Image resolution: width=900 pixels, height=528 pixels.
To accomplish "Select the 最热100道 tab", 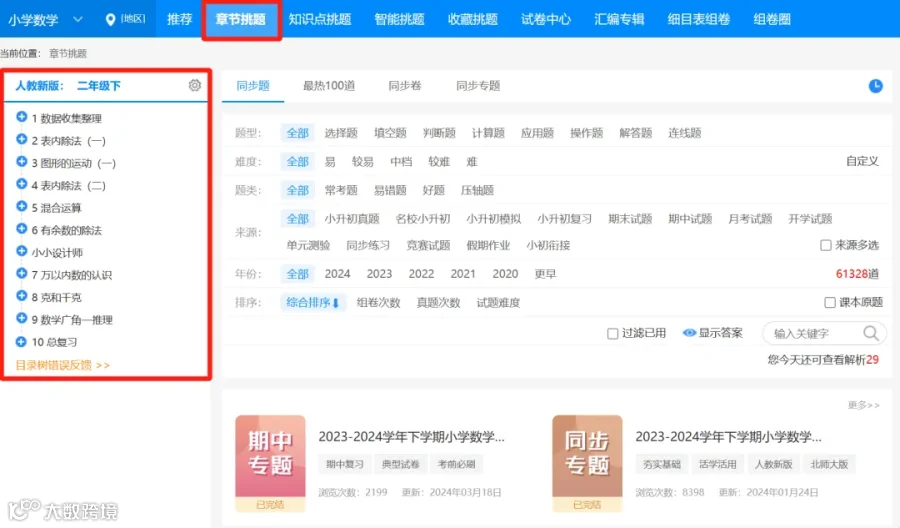I will tap(329, 86).
